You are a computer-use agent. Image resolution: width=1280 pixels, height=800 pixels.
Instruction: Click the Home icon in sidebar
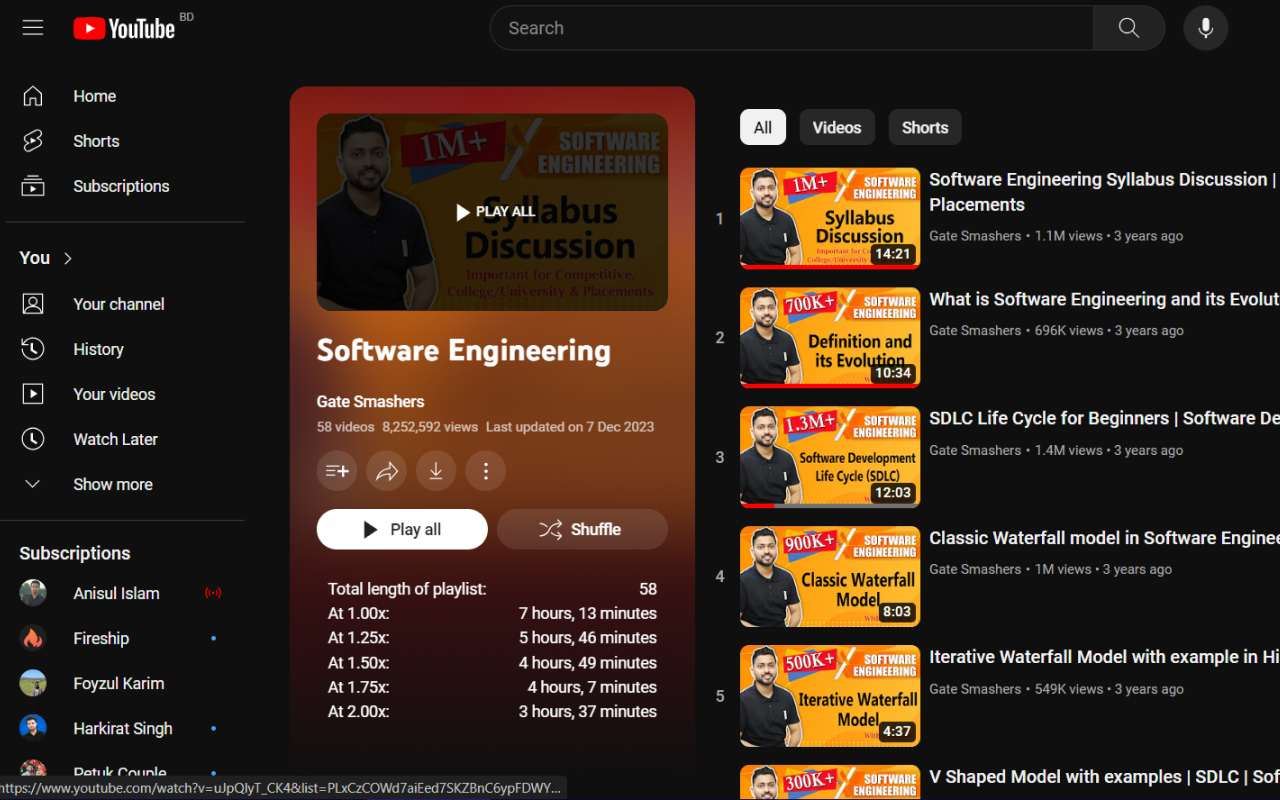[x=33, y=96]
